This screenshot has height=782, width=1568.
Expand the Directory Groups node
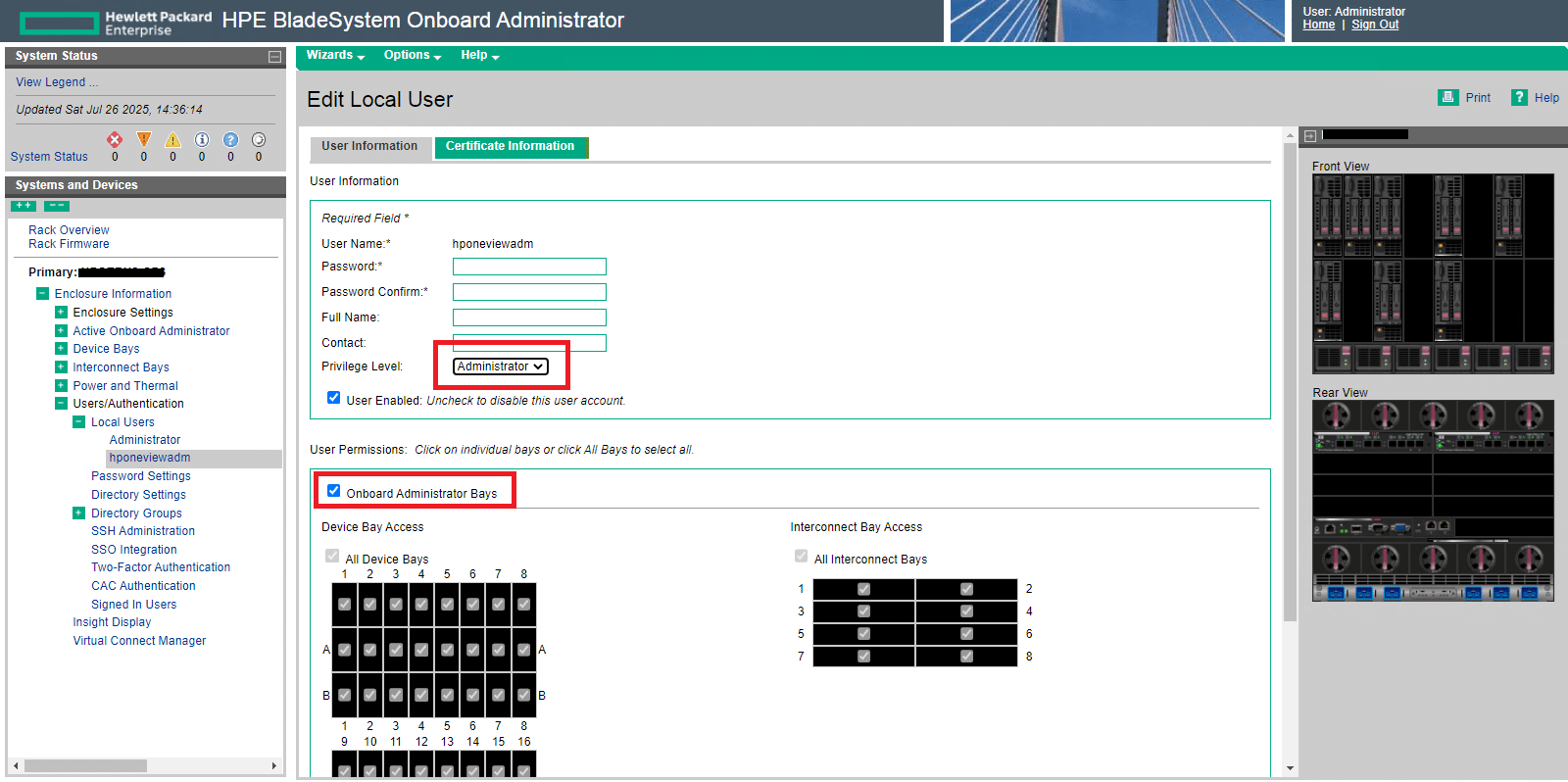[79, 513]
